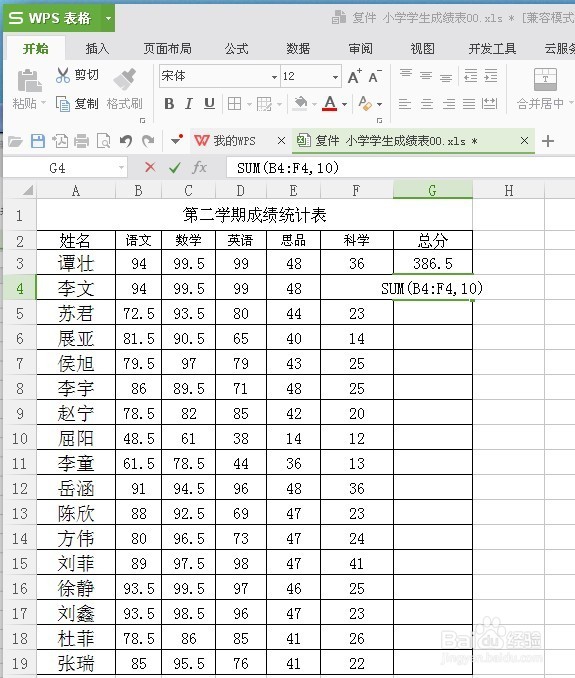Open the 开发工具 ribbon tab
Screen dimensions: 575x678
click(x=493, y=48)
